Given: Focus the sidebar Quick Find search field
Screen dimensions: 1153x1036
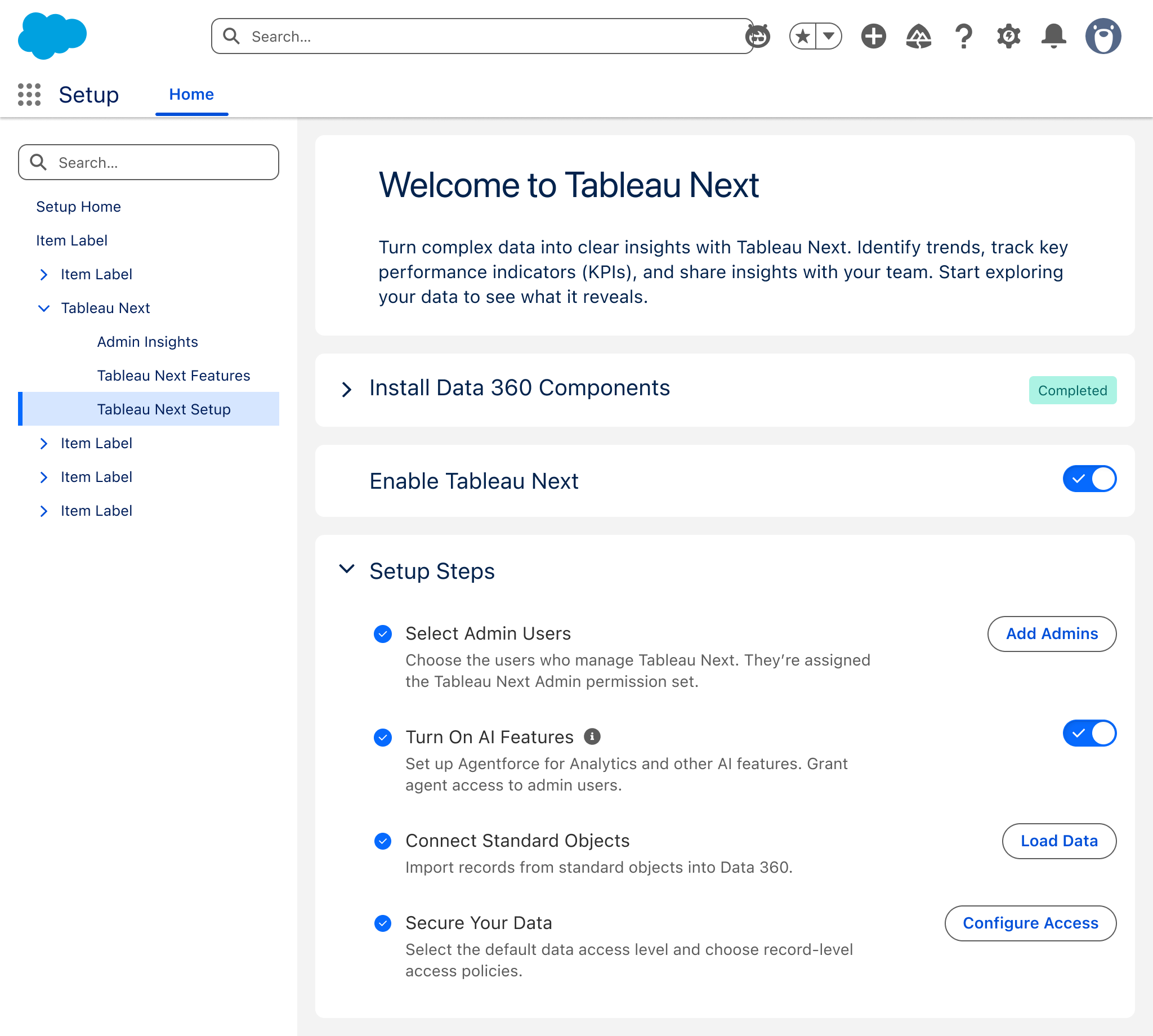Looking at the screenshot, I should click(x=149, y=162).
